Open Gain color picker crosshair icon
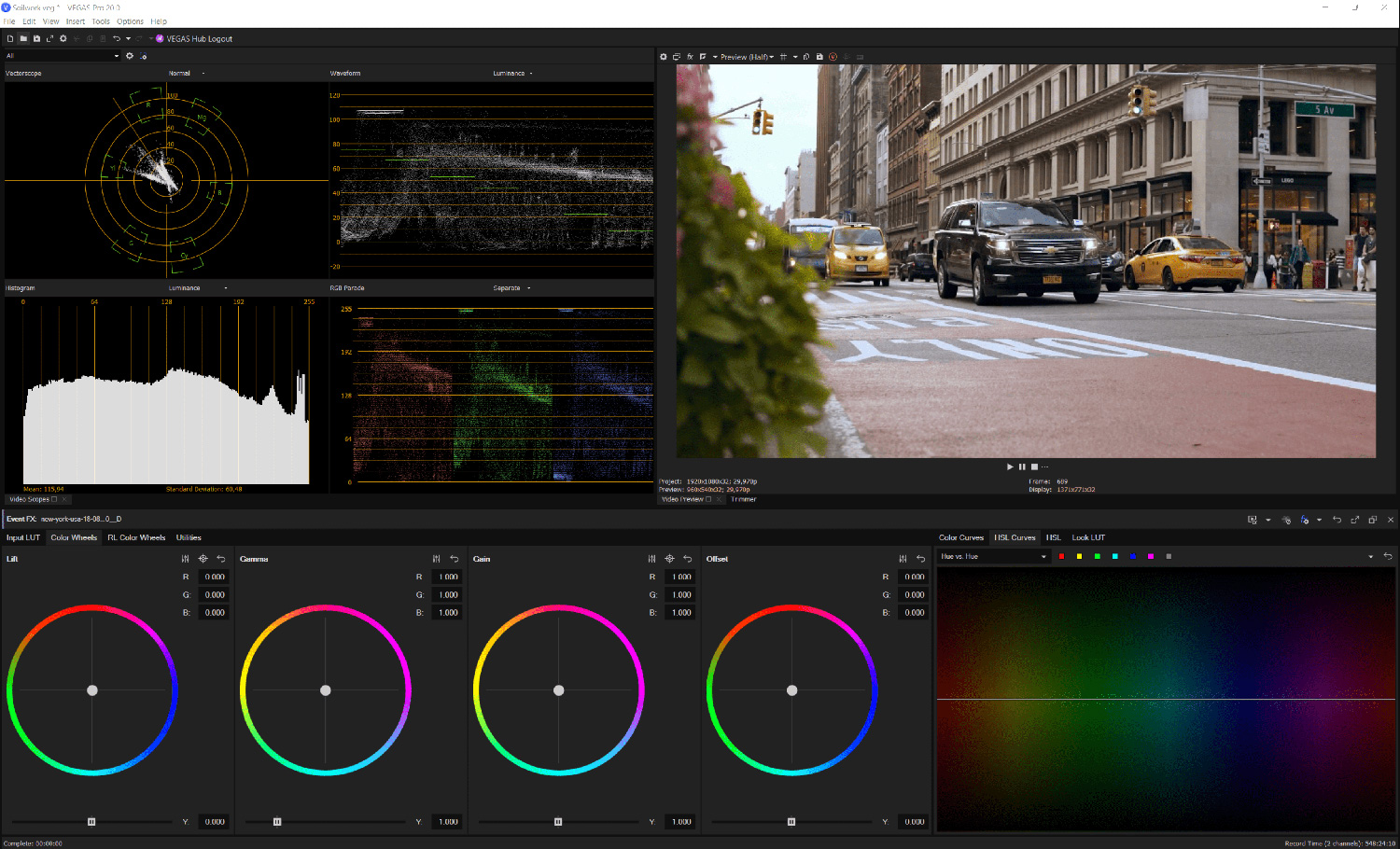The height and width of the screenshot is (849, 1400). click(669, 559)
